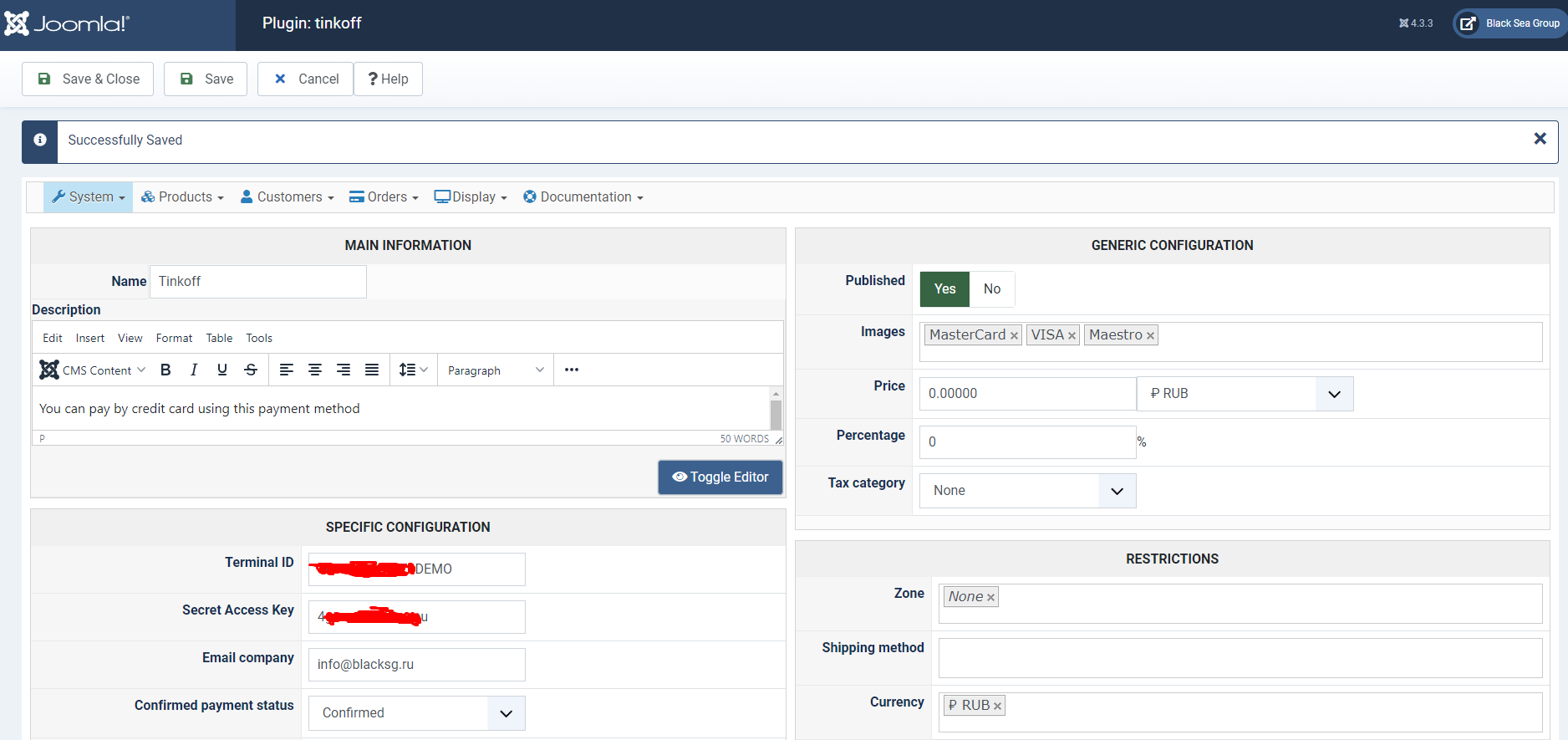Click the Secret Access Key field
Screen dimensions: 1568x740
[417, 617]
